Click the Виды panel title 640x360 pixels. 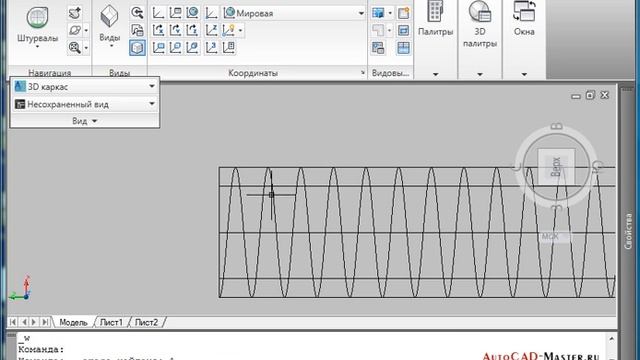click(120, 73)
